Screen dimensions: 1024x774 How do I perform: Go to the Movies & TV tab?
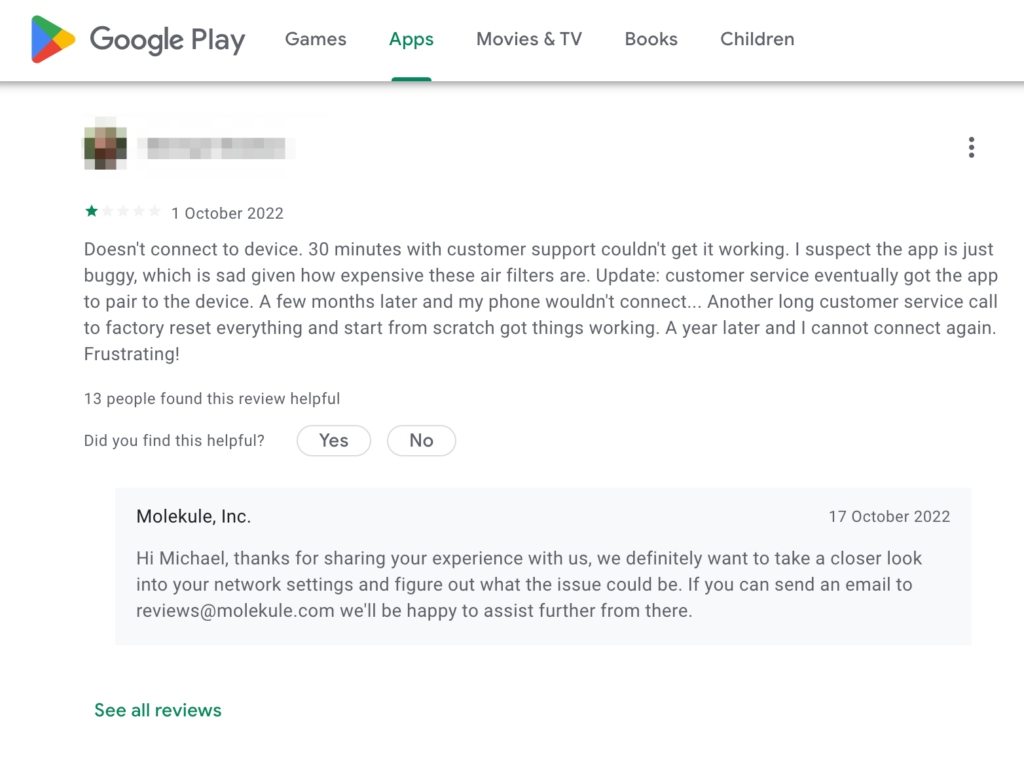tap(529, 39)
